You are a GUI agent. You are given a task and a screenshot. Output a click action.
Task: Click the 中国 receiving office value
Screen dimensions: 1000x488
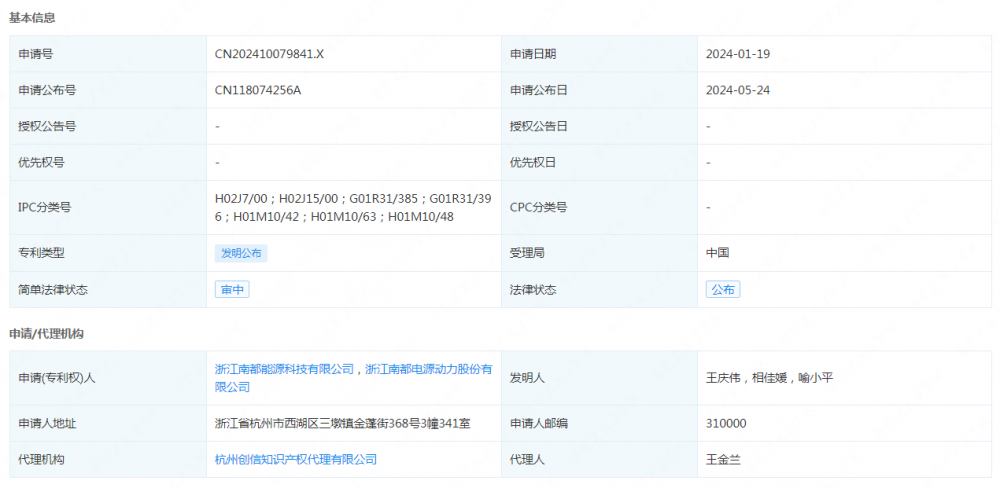[x=717, y=254]
